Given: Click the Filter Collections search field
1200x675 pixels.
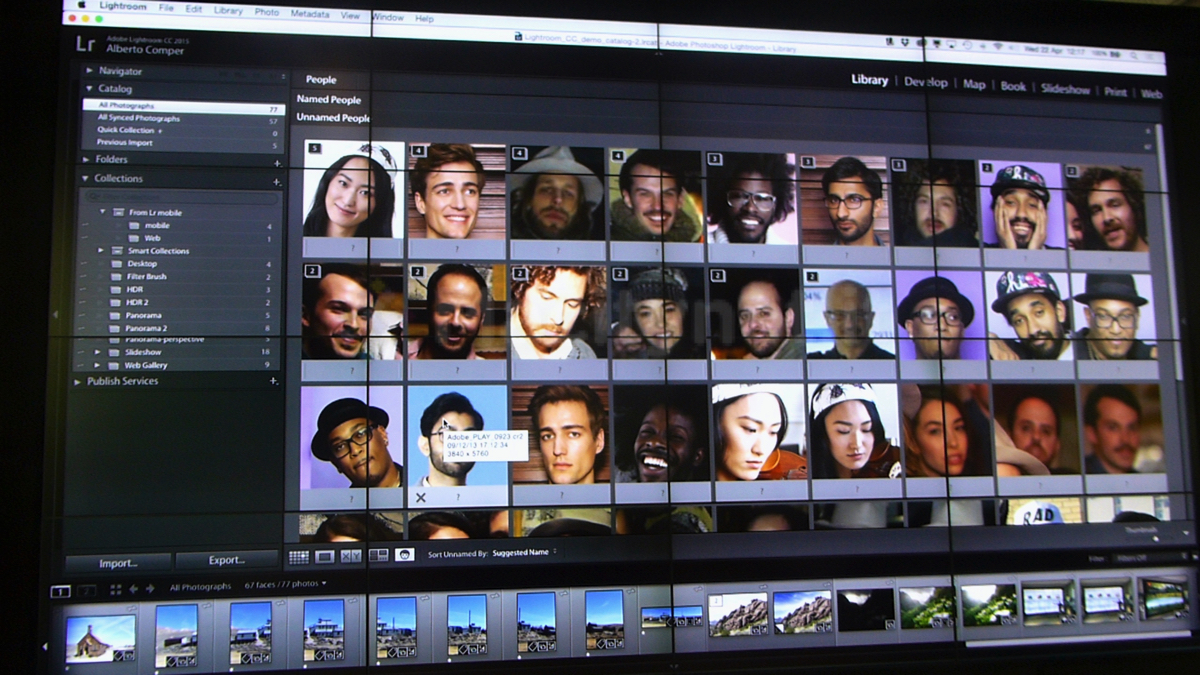Looking at the screenshot, I should point(180,198).
